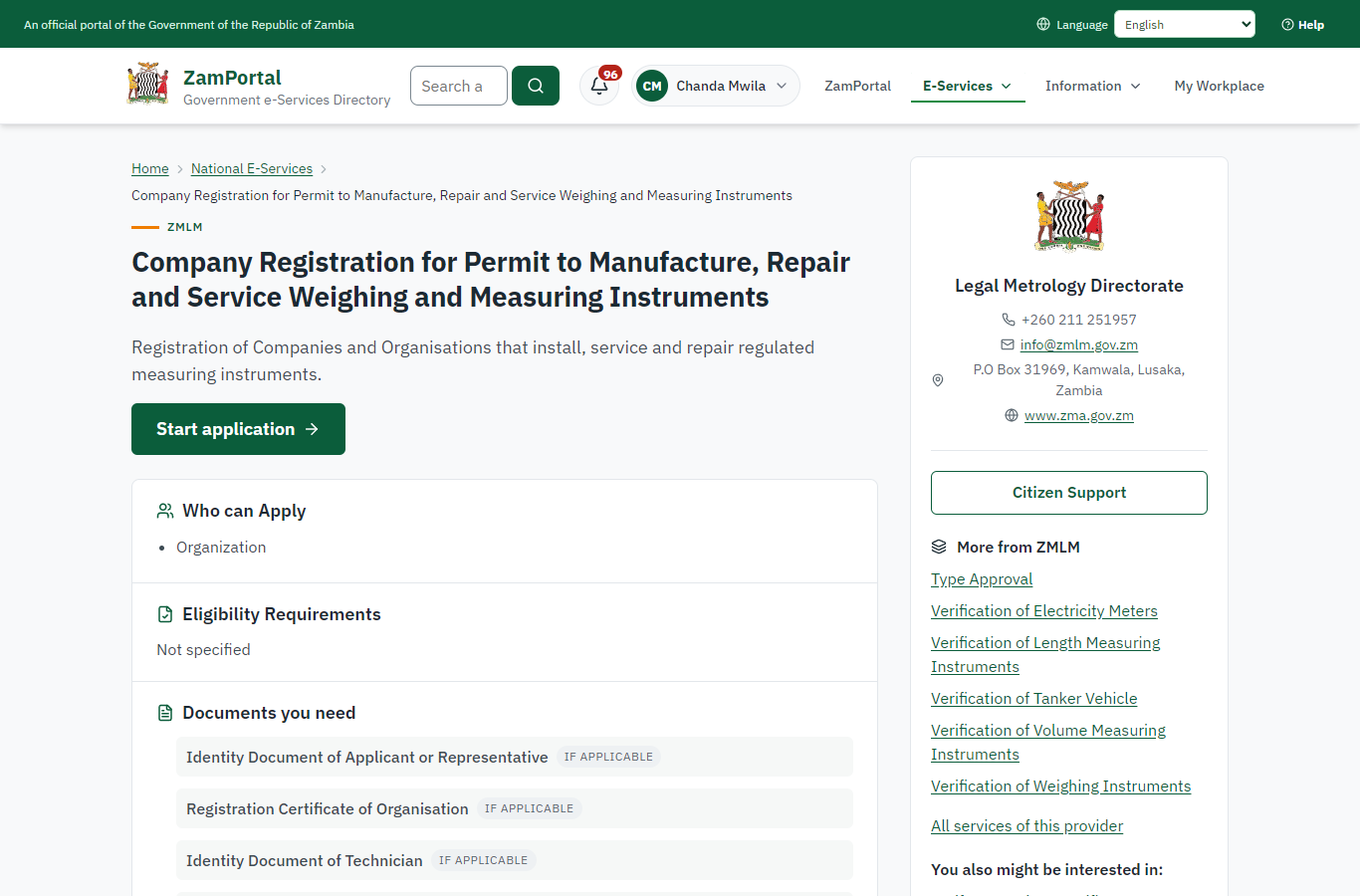Open National E-Services breadcrumb link

click(x=252, y=168)
